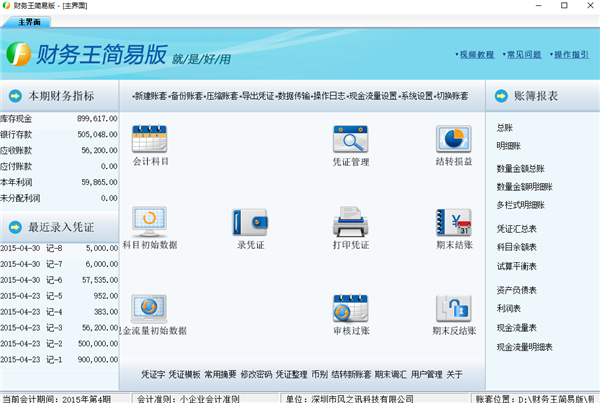Select voucher row 记-5 amount 952.00
This screenshot has height=403, width=600.
(59, 296)
